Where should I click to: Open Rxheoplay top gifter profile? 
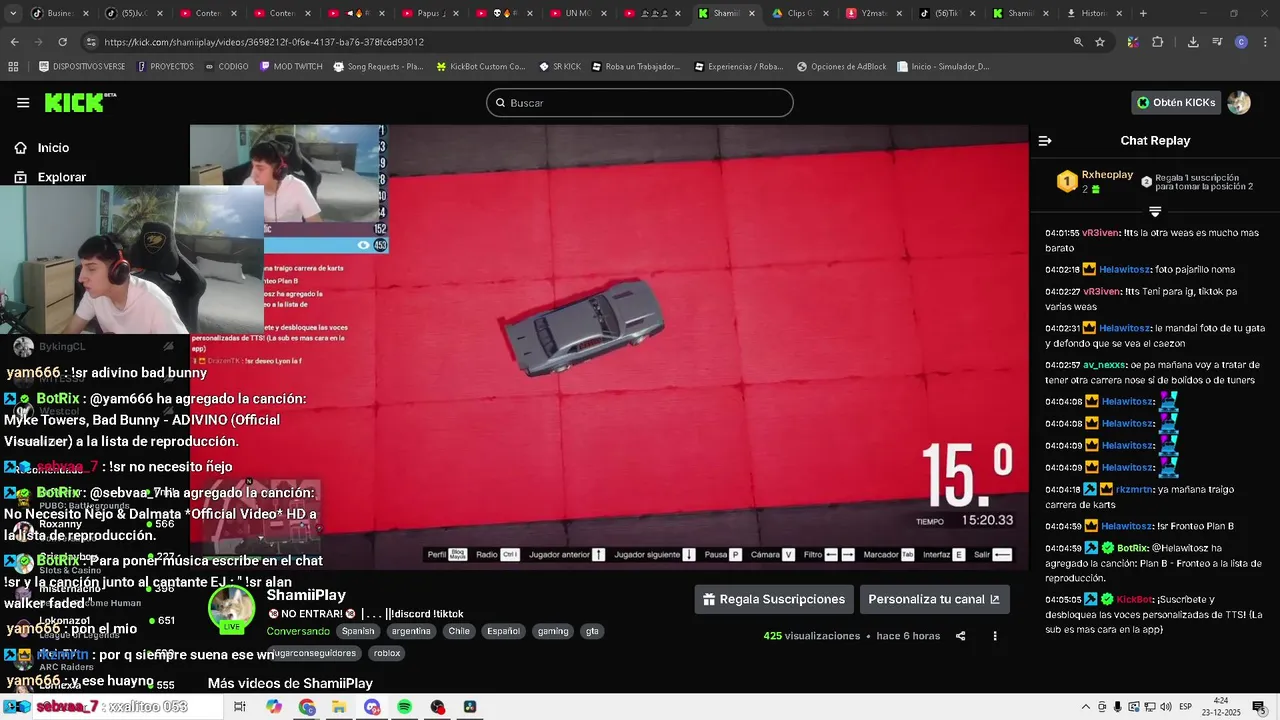pos(1107,175)
